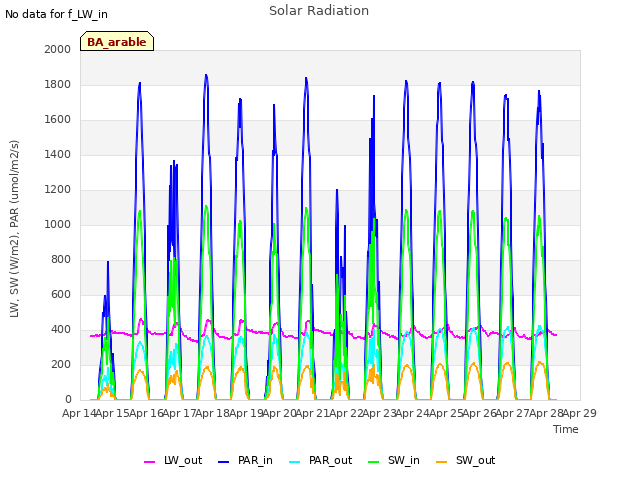The width and height of the screenshot is (640, 480).
Task: Click the Apr 29 x-axis tick label
Action: click(x=580, y=413)
